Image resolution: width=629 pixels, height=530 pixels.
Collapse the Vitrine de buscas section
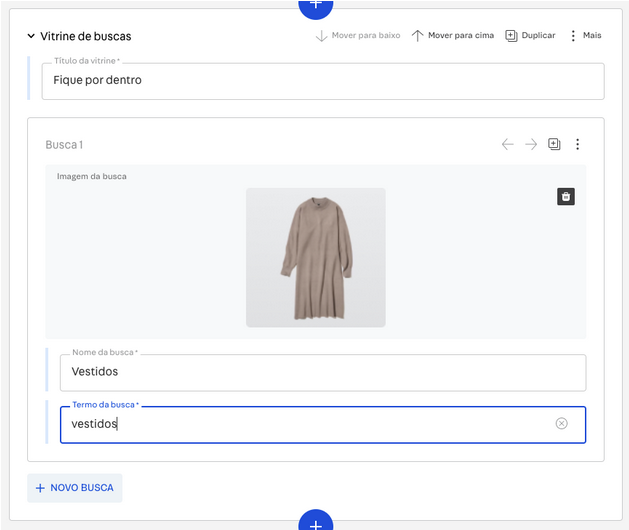tap(31, 36)
